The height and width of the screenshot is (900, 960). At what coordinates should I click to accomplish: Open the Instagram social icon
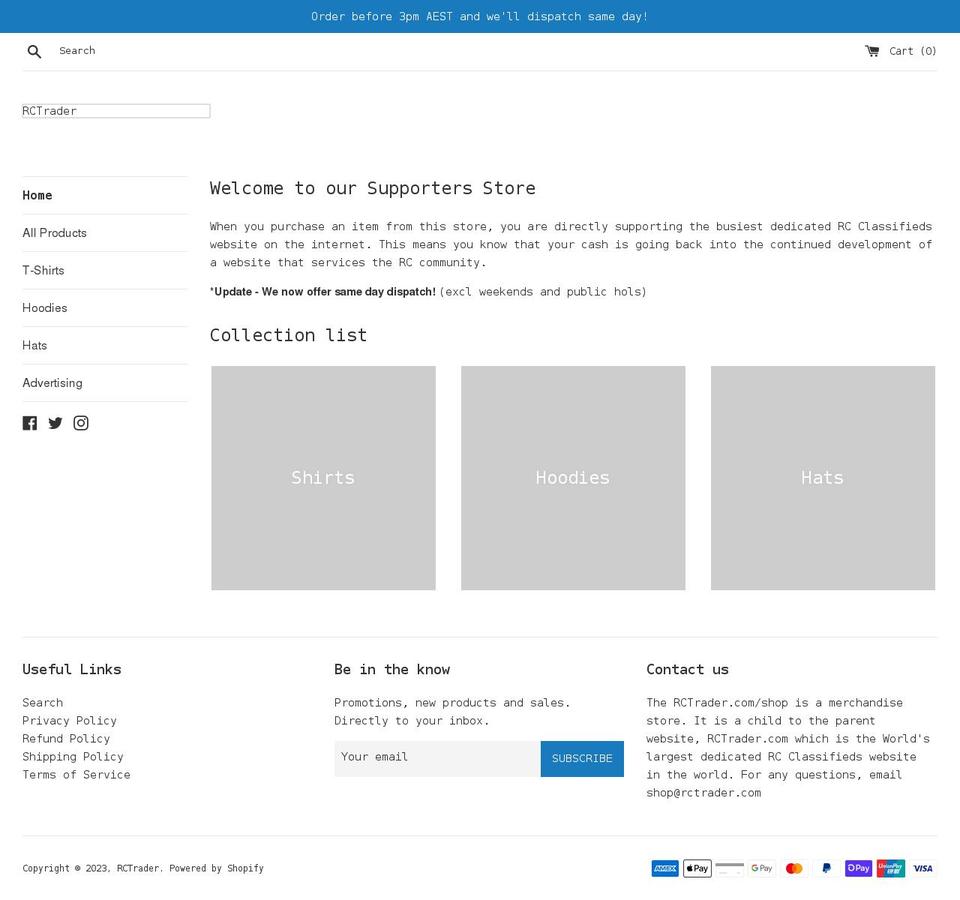point(81,423)
